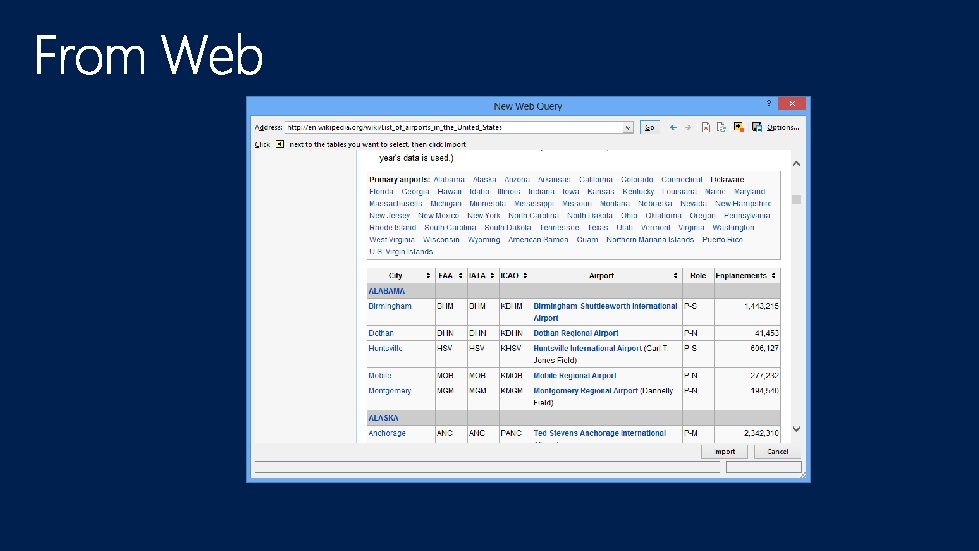The image size is (979, 551).
Task: Open the Alaska link in Primary airports
Action: tap(485, 180)
